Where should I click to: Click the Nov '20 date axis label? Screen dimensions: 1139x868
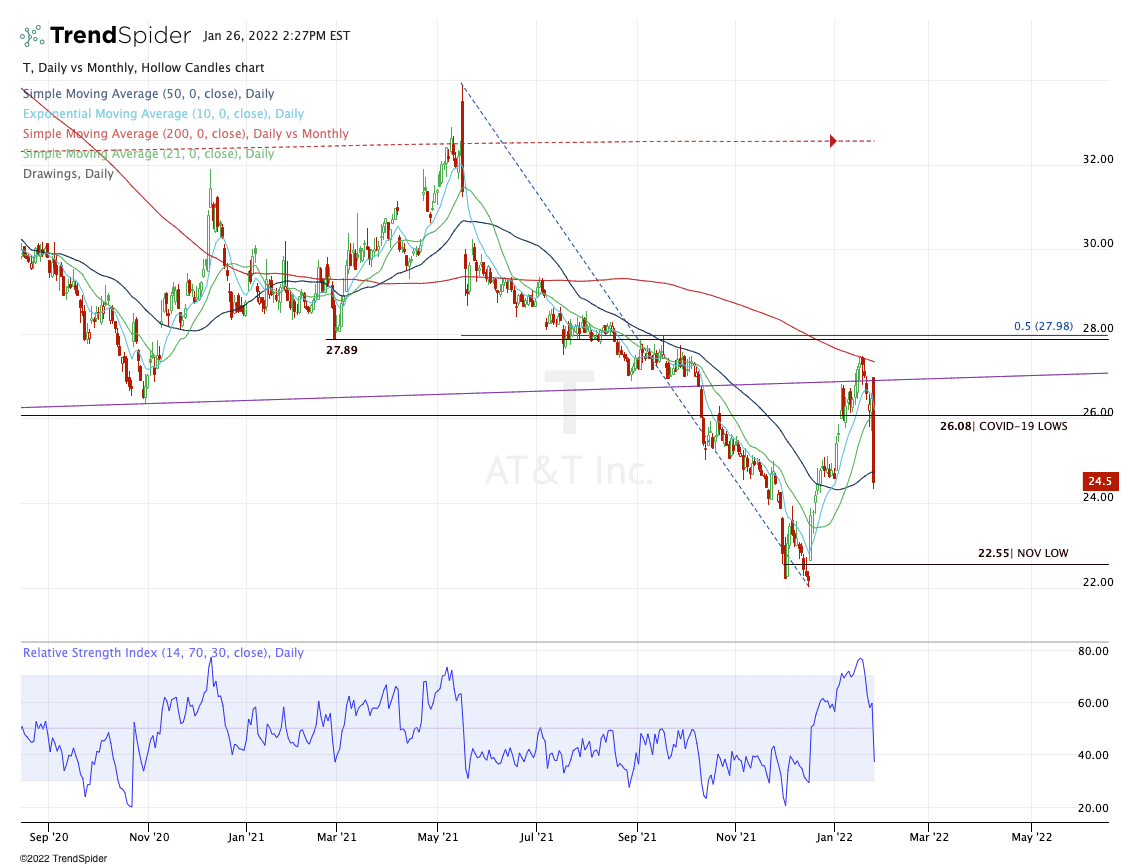coord(149,837)
